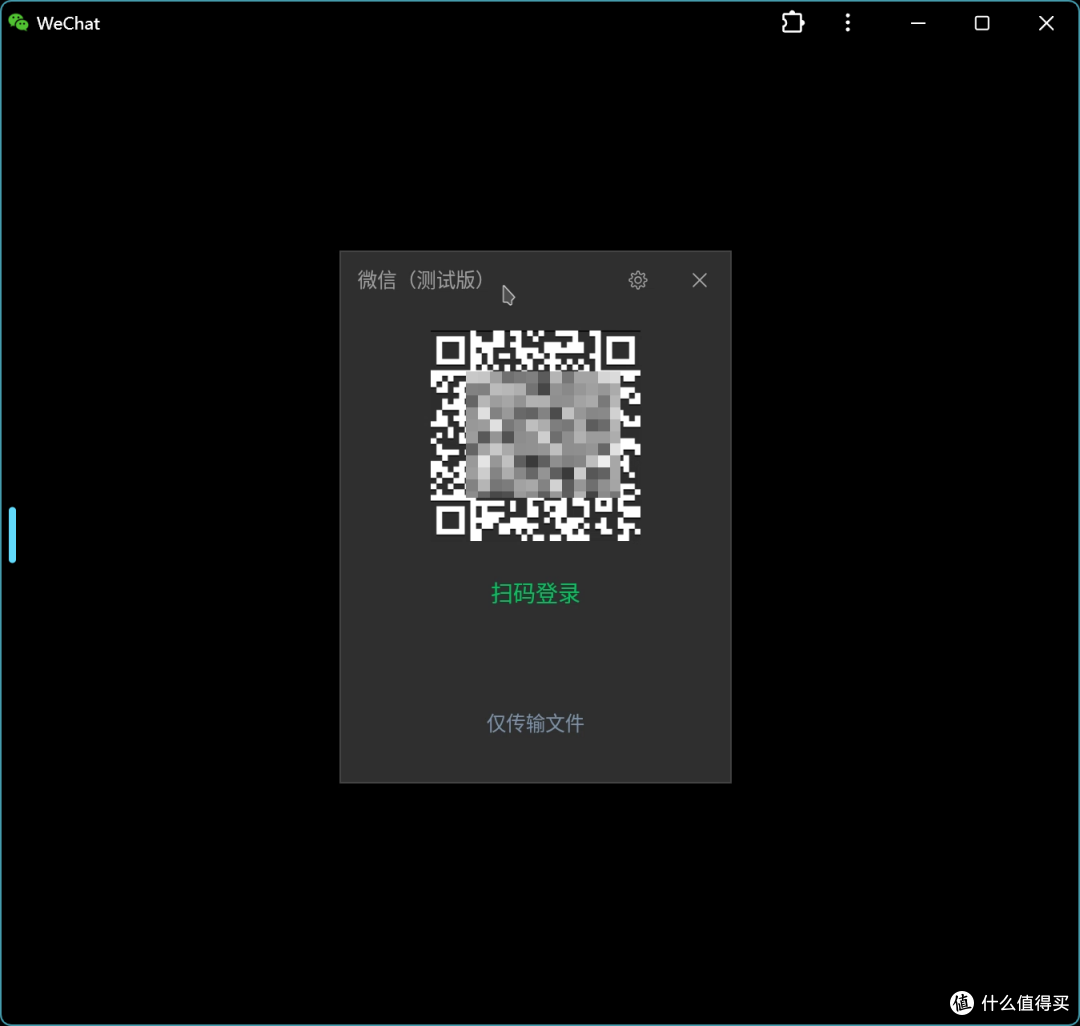Click the green WeChat logo icon
Viewport: 1080px width, 1026px height.
coord(17,22)
